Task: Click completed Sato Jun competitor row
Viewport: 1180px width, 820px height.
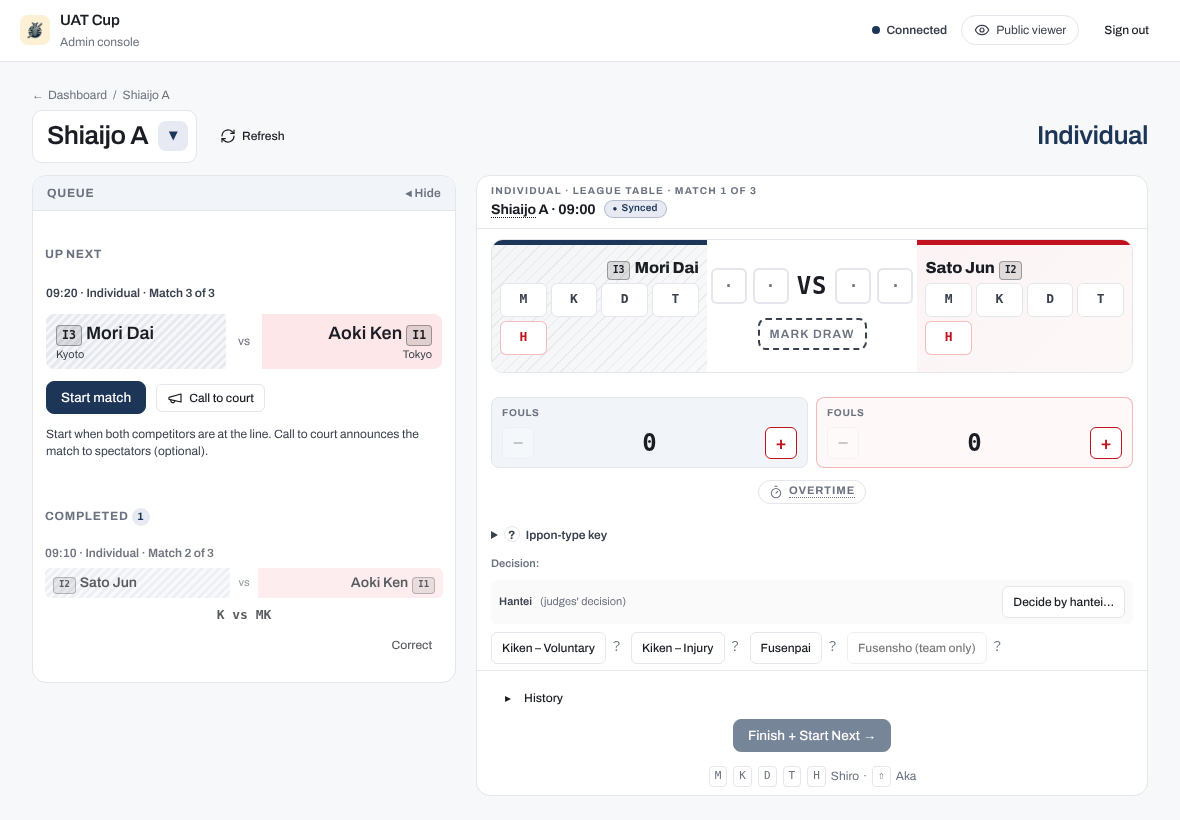Action: (x=138, y=583)
